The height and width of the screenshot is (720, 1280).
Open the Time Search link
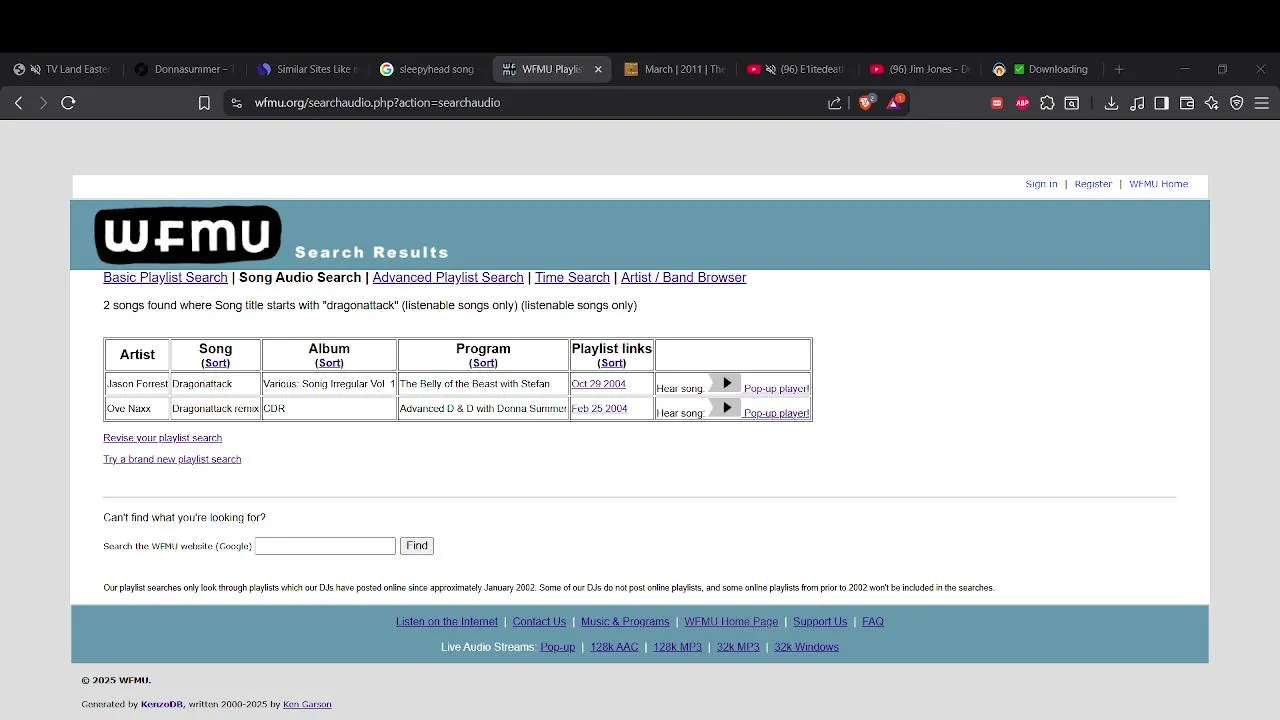572,278
